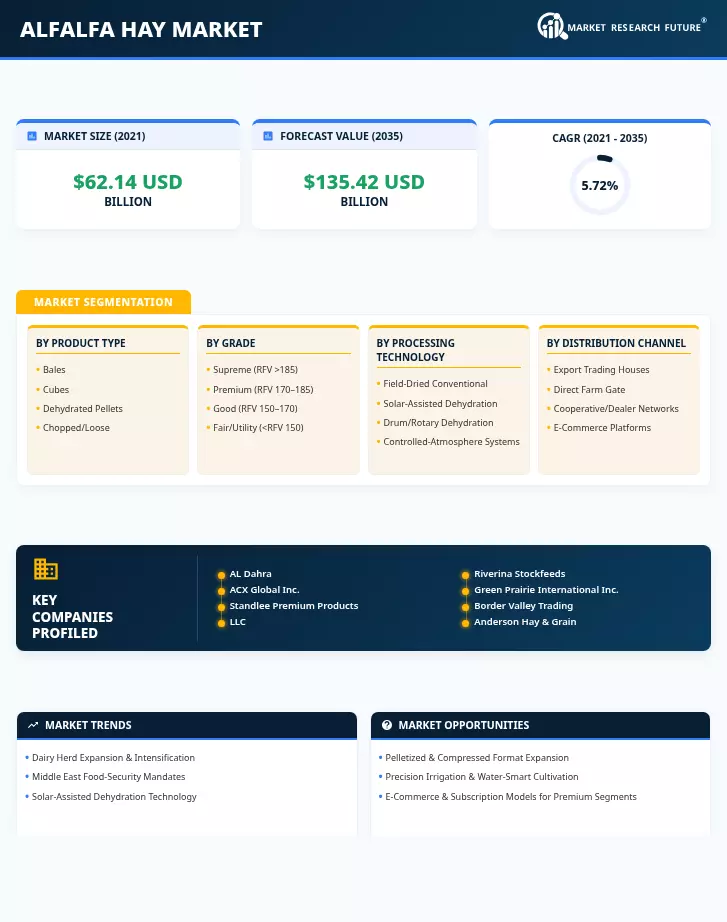Click the $135.42 USD forecast value
The width and height of the screenshot is (727, 922).
click(x=364, y=182)
